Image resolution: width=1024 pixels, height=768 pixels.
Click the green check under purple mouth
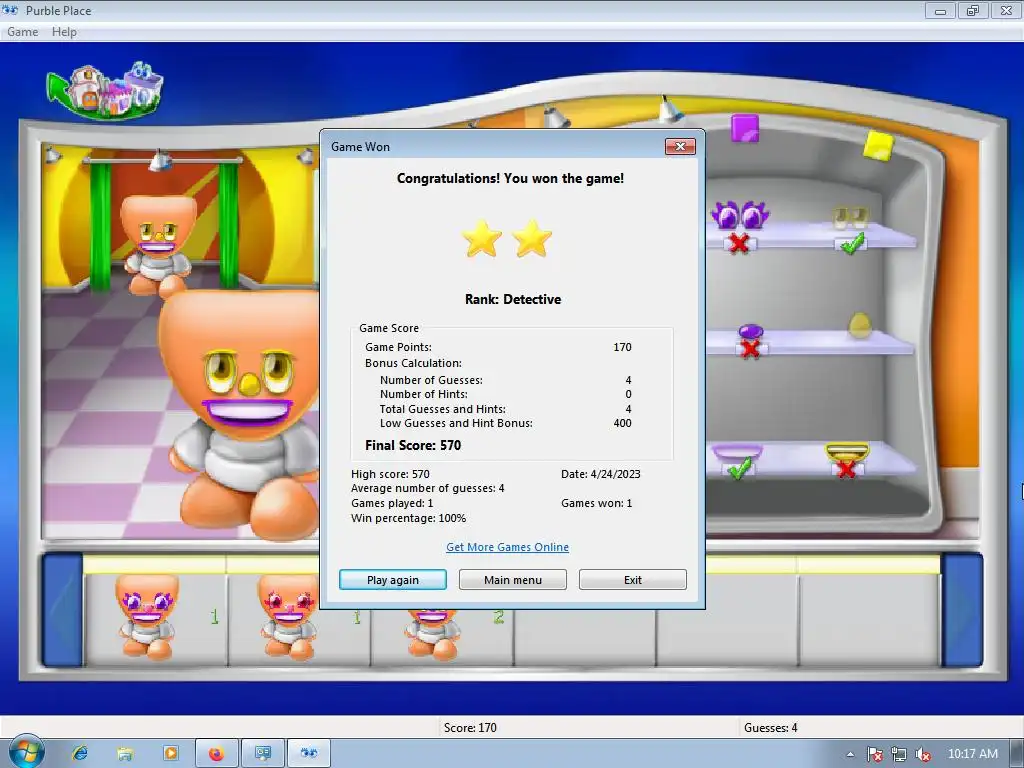(739, 468)
